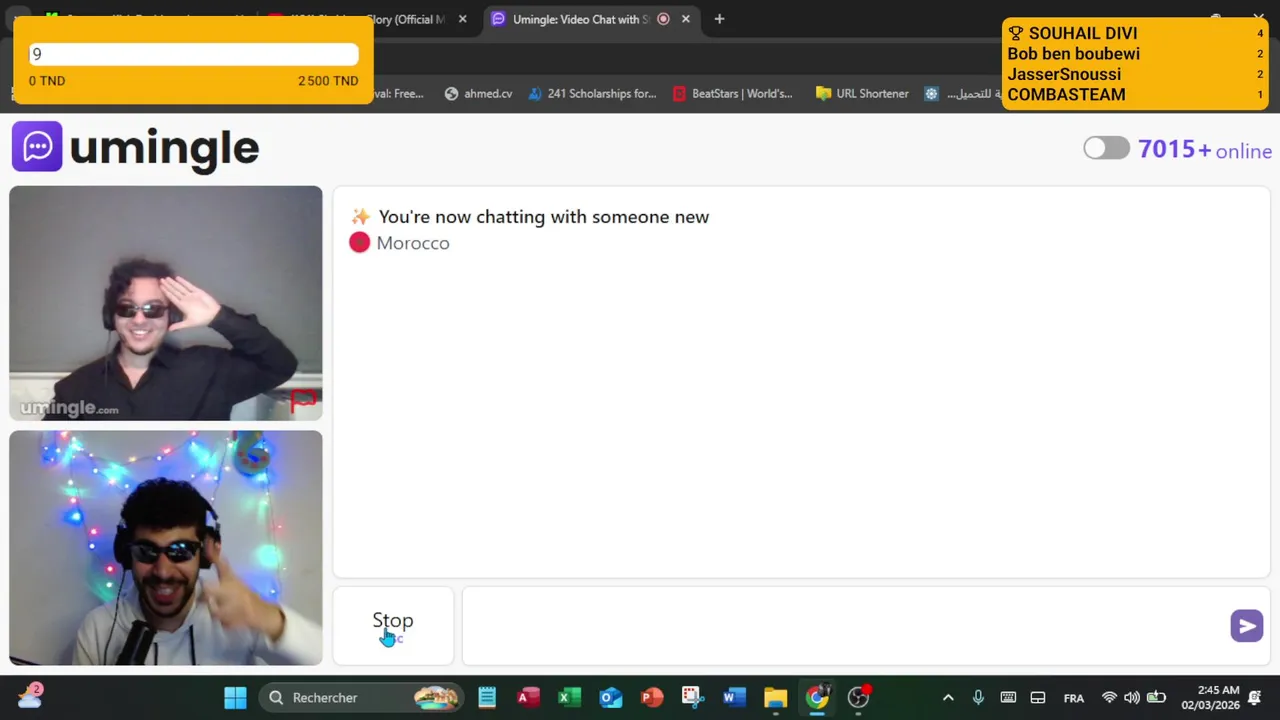Send message with the purple arrow button
Viewport: 1280px width, 720px height.
pos(1246,626)
